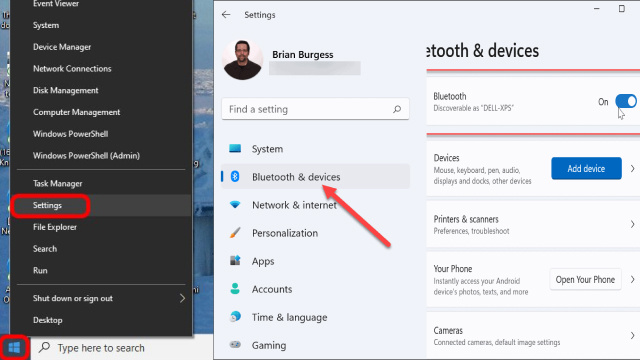Click the Brian Burgess account name

(x=302, y=55)
